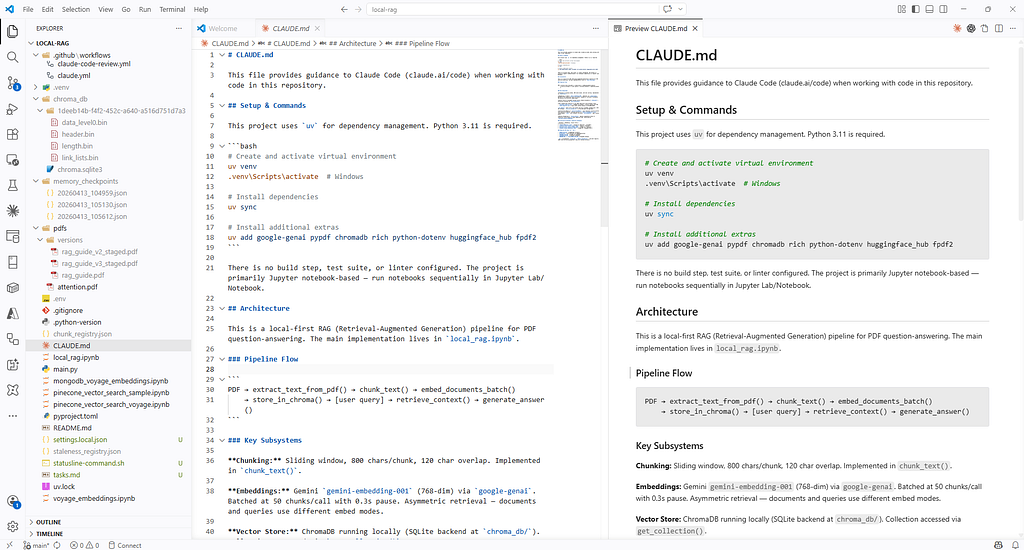The width and height of the screenshot is (1024, 550).
Task: Fold the Setup & Commands heading in editor
Action: 222,105
